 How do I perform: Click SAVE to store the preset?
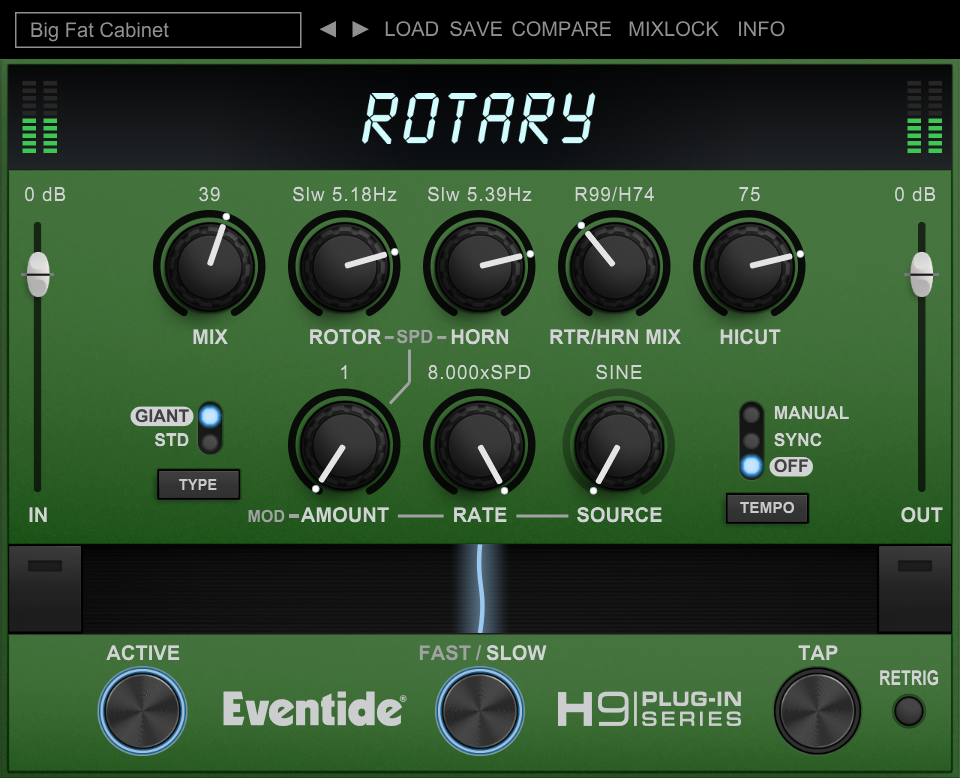click(x=476, y=29)
